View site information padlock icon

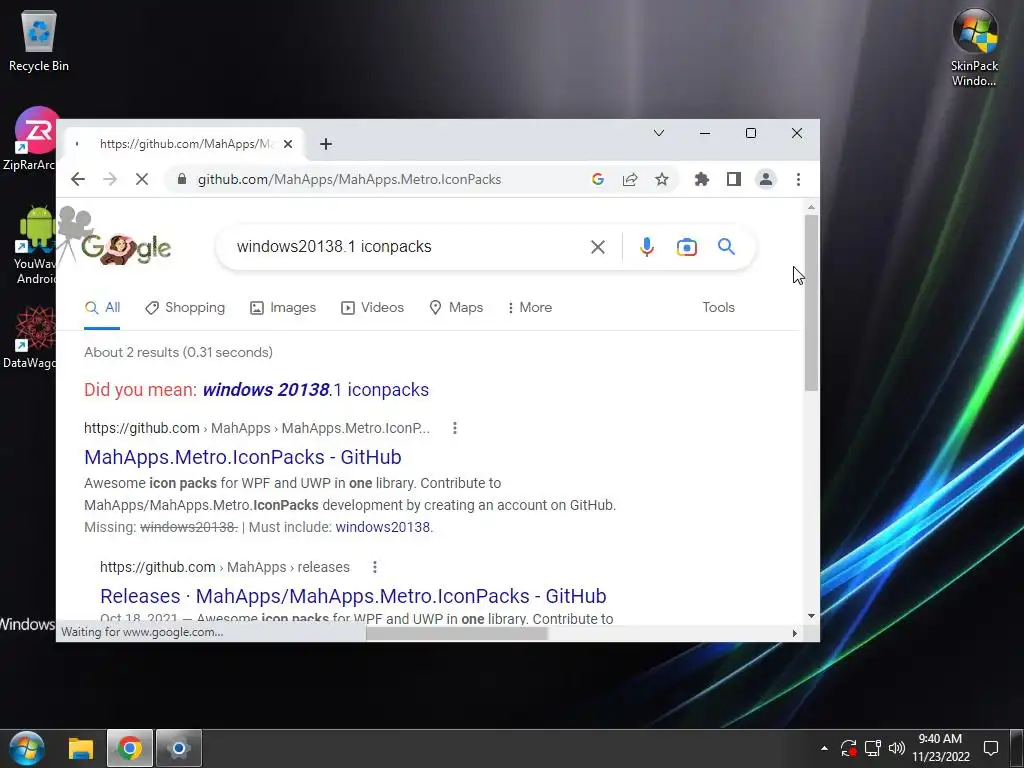coord(182,179)
